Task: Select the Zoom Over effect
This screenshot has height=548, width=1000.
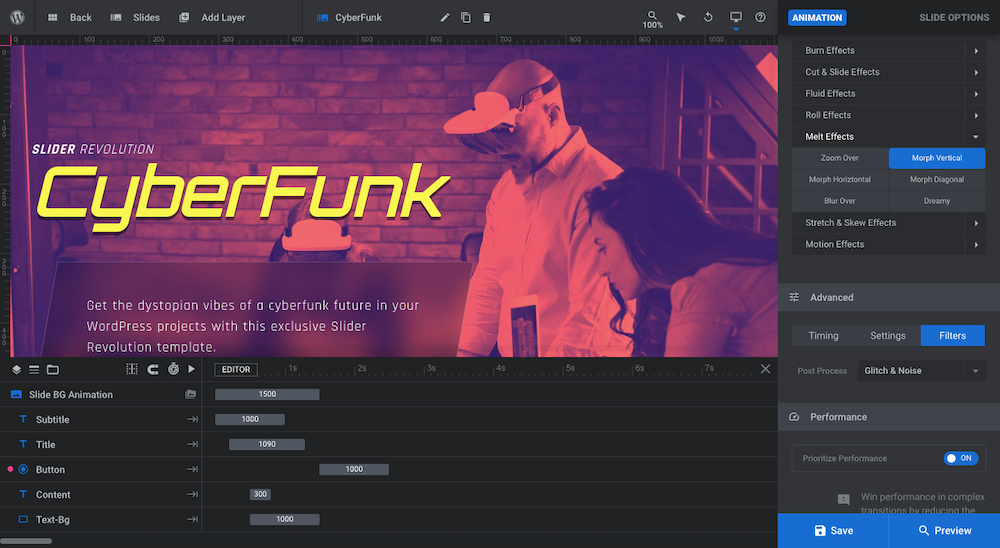Action: tap(840, 158)
